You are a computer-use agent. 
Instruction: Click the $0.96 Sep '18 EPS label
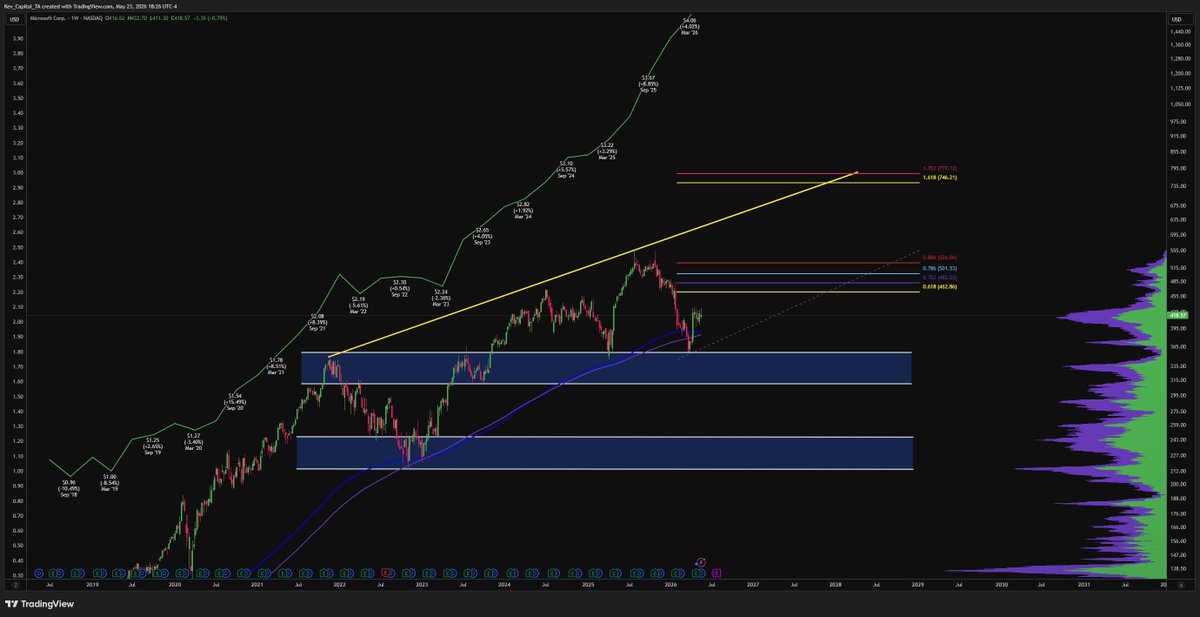point(69,488)
